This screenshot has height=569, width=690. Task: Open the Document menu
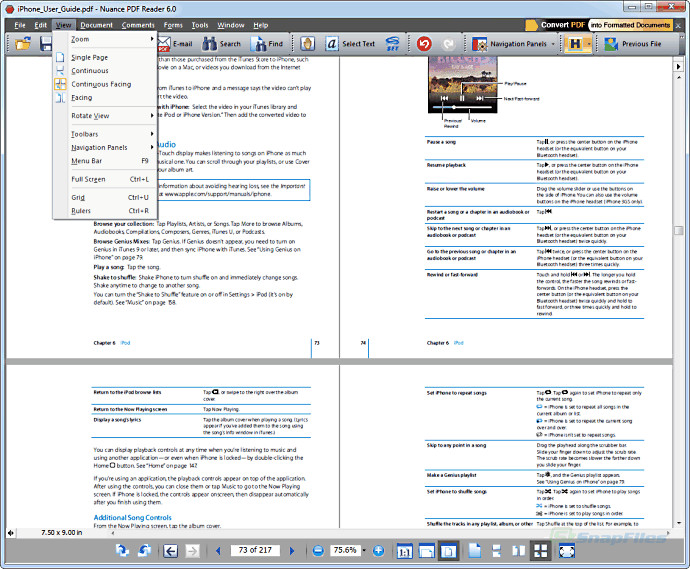point(96,25)
